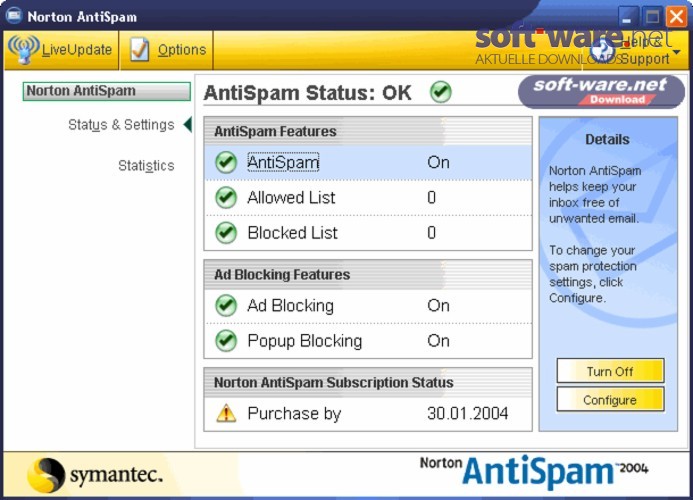Click the AntiSpam Features section header
Screen dimensions: 693x500
(368, 131)
